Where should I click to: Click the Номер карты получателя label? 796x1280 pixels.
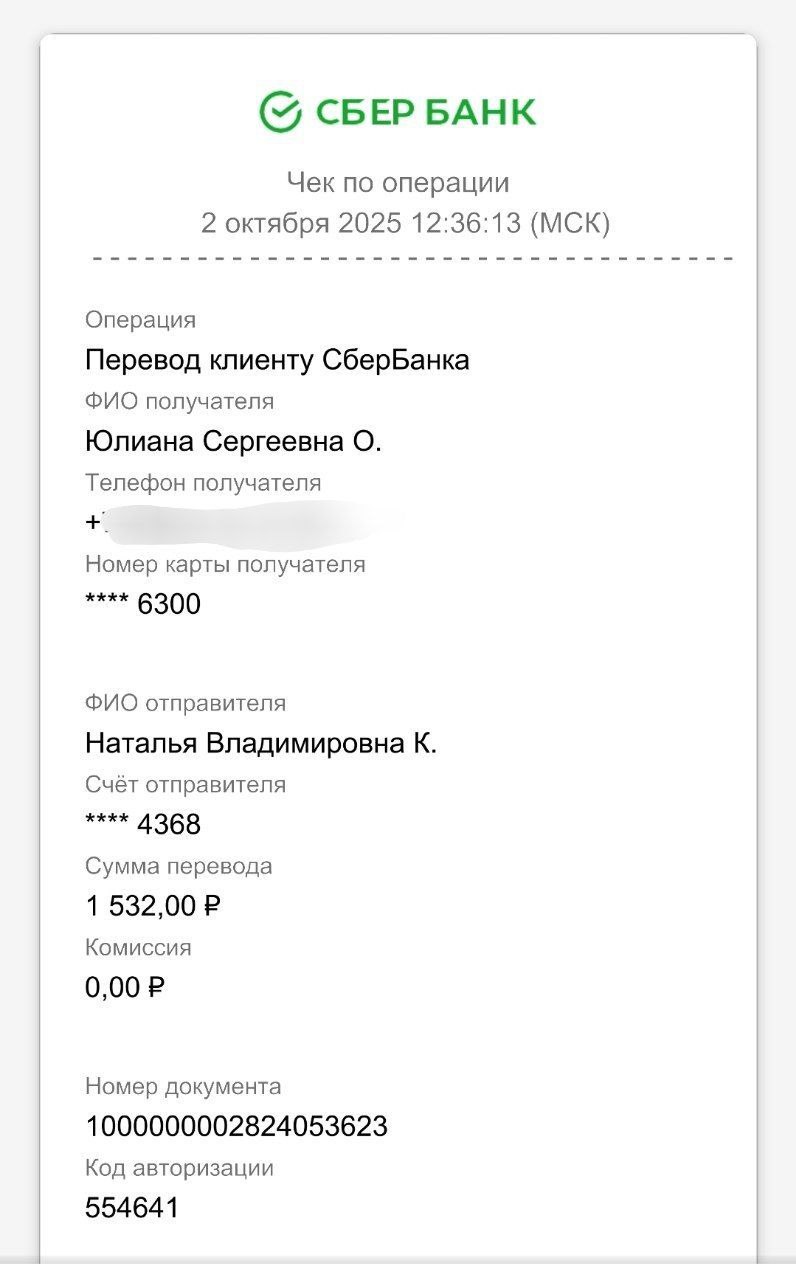pos(225,564)
